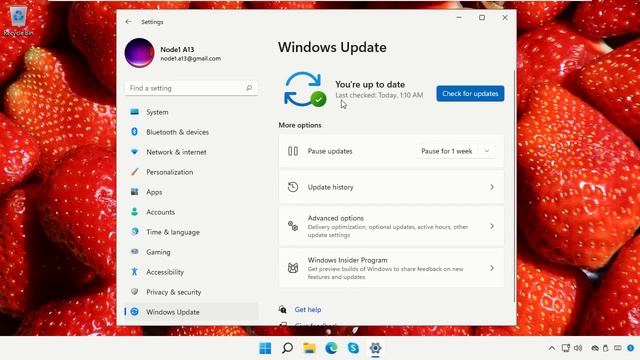Open Gaming settings
The height and width of the screenshot is (360, 640).
pyautogui.click(x=191, y=252)
